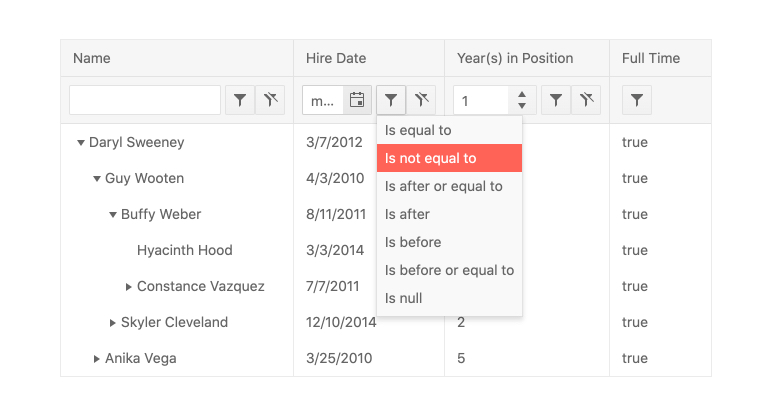Click the Years in Position filter operator icon

(x=555, y=100)
